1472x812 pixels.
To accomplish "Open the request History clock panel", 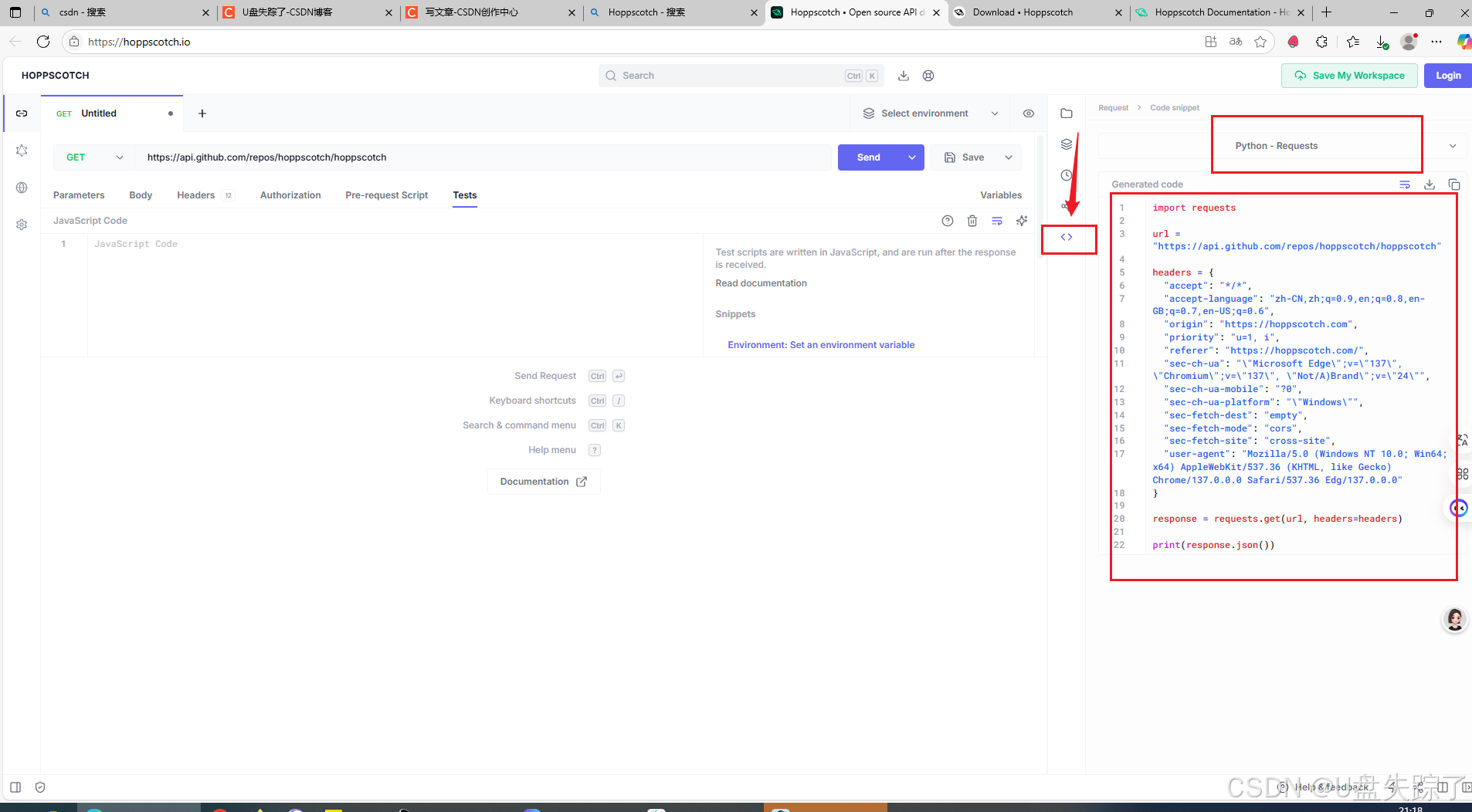I will click(x=1066, y=175).
